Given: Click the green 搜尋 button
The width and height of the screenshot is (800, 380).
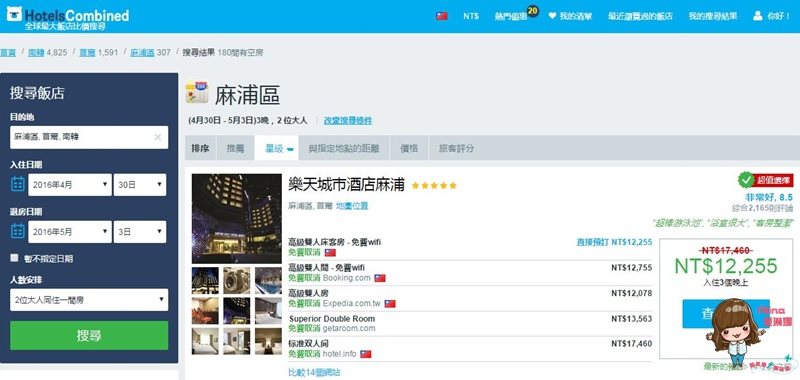Looking at the screenshot, I should [89, 336].
